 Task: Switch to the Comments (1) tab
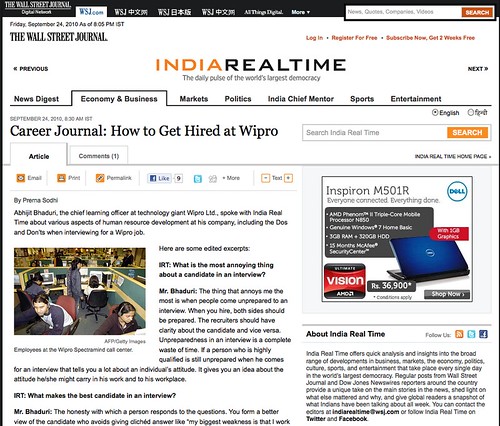tap(99, 156)
